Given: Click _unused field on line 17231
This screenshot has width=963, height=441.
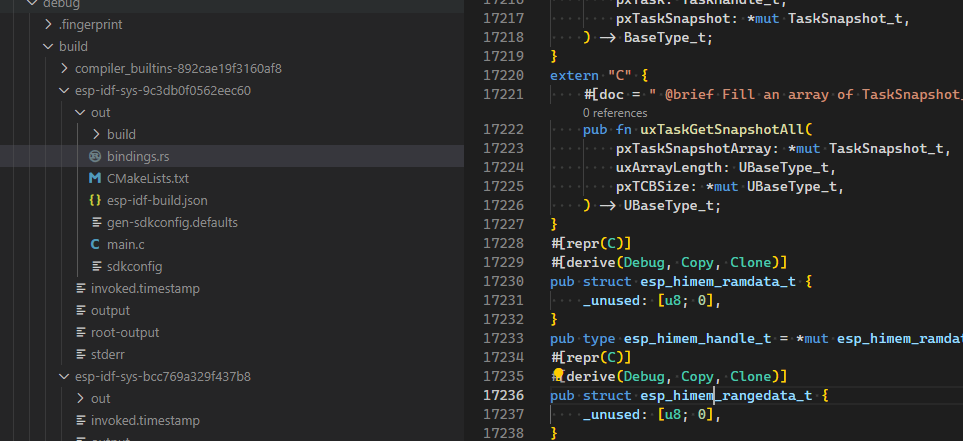Looking at the screenshot, I should [x=611, y=300].
